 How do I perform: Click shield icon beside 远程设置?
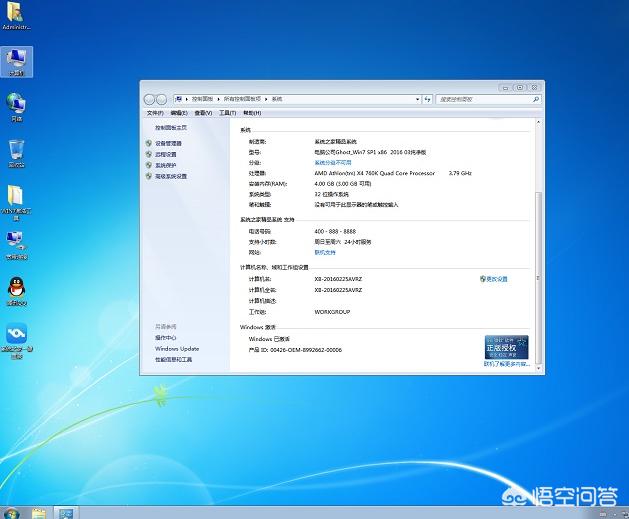[x=149, y=154]
